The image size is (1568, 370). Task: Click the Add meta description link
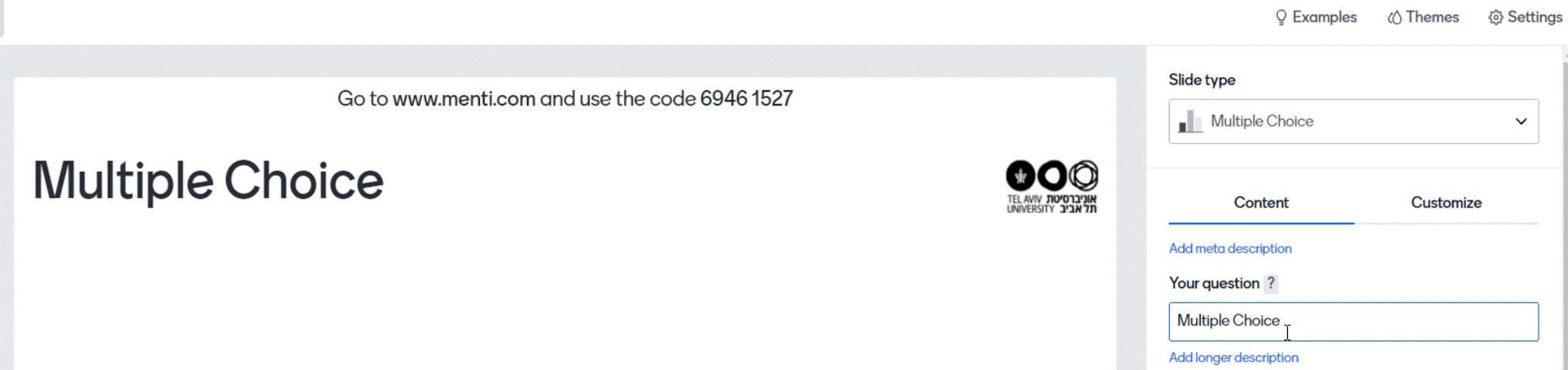point(1230,248)
